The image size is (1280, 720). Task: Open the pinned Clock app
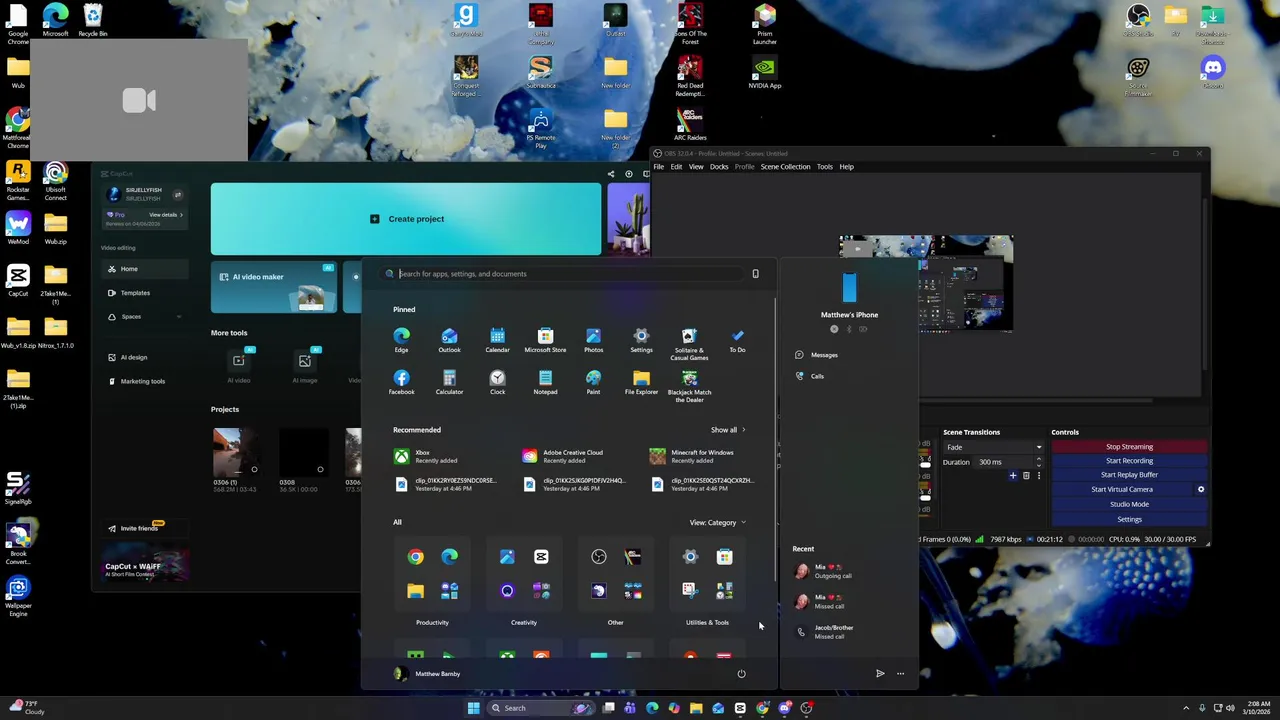[x=497, y=382]
